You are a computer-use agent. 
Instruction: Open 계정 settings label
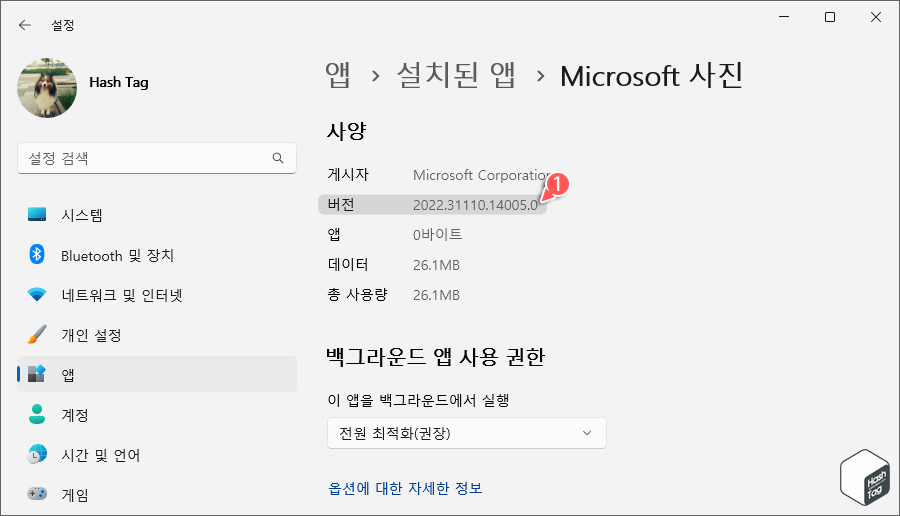pyautogui.click(x=75, y=415)
